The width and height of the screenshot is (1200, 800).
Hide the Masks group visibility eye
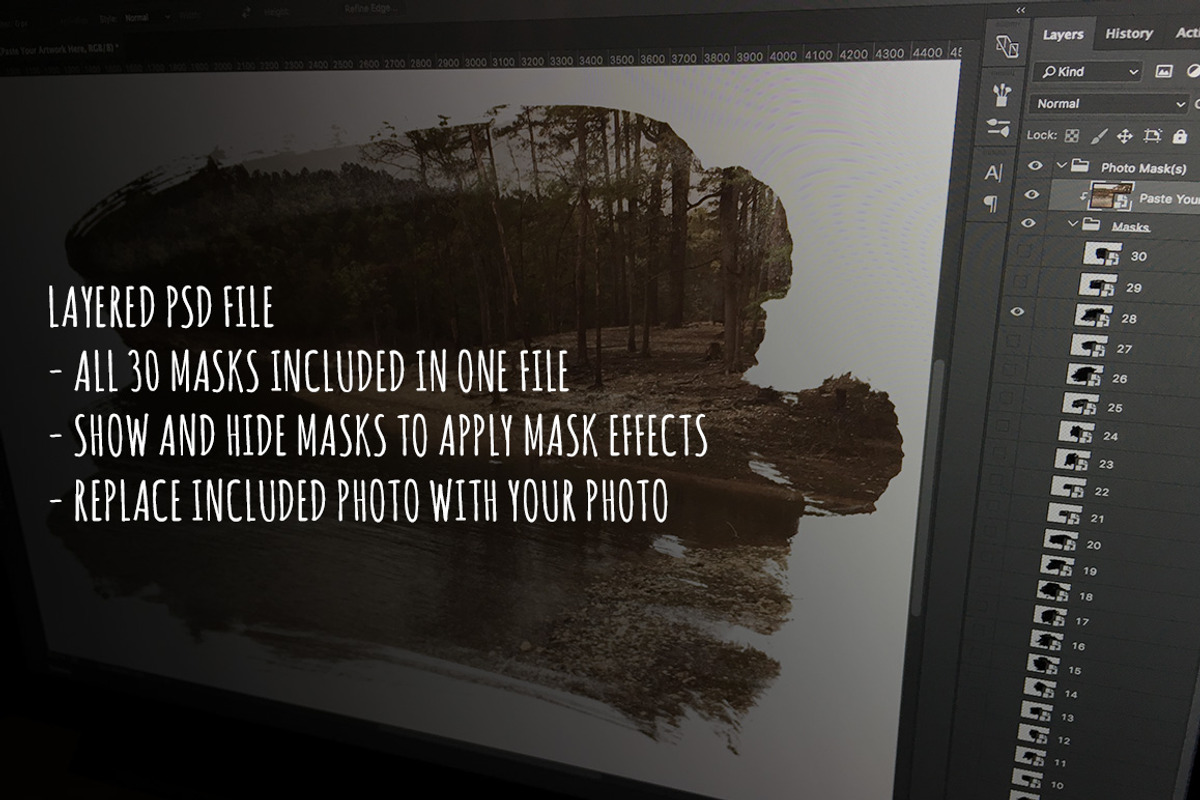tap(1029, 224)
